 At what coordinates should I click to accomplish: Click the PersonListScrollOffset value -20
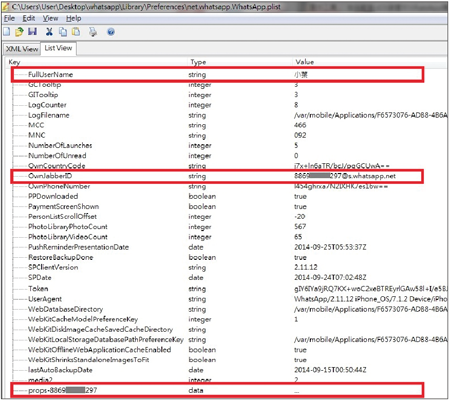point(299,217)
